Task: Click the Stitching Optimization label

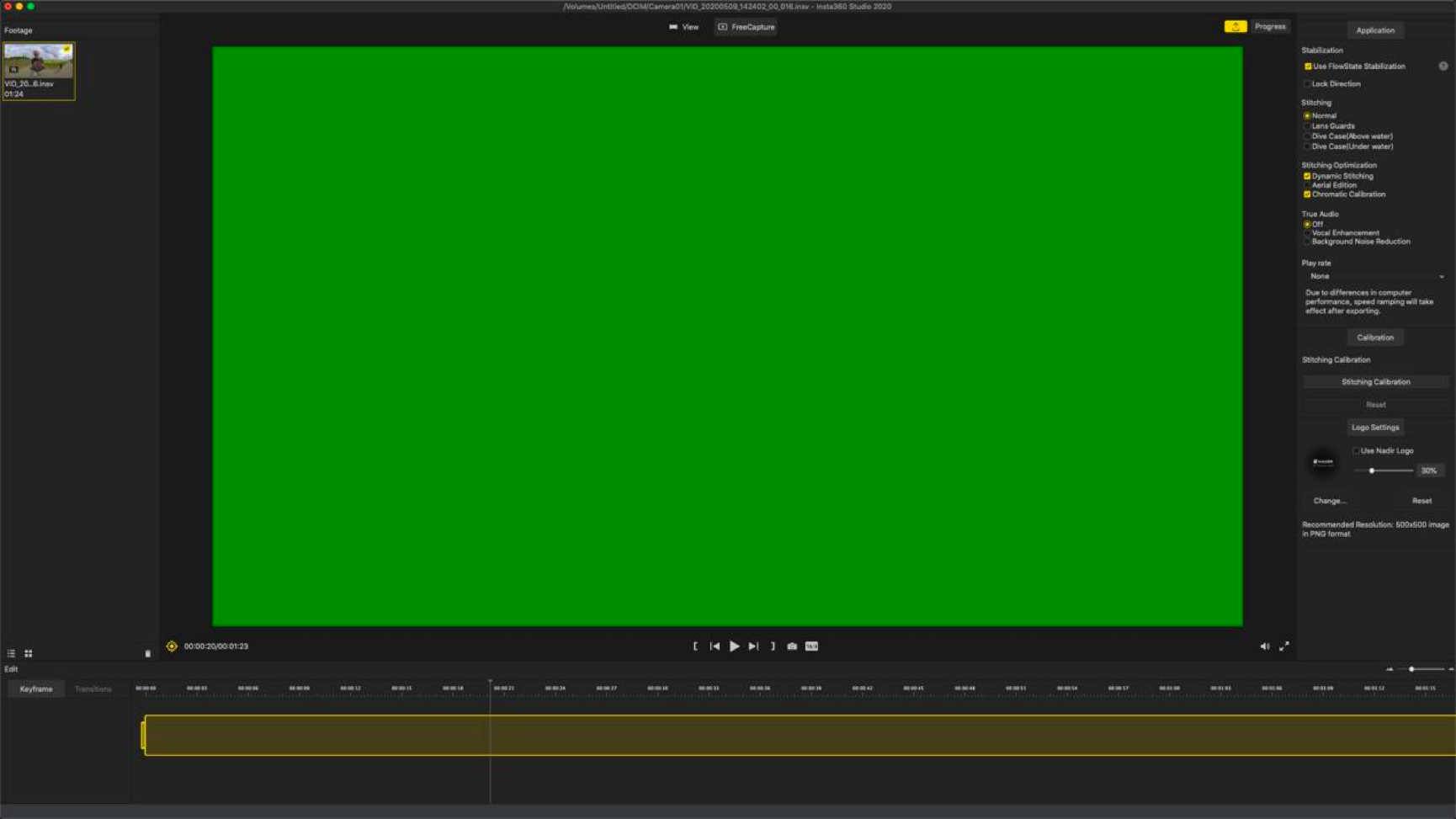Action: (1339, 166)
